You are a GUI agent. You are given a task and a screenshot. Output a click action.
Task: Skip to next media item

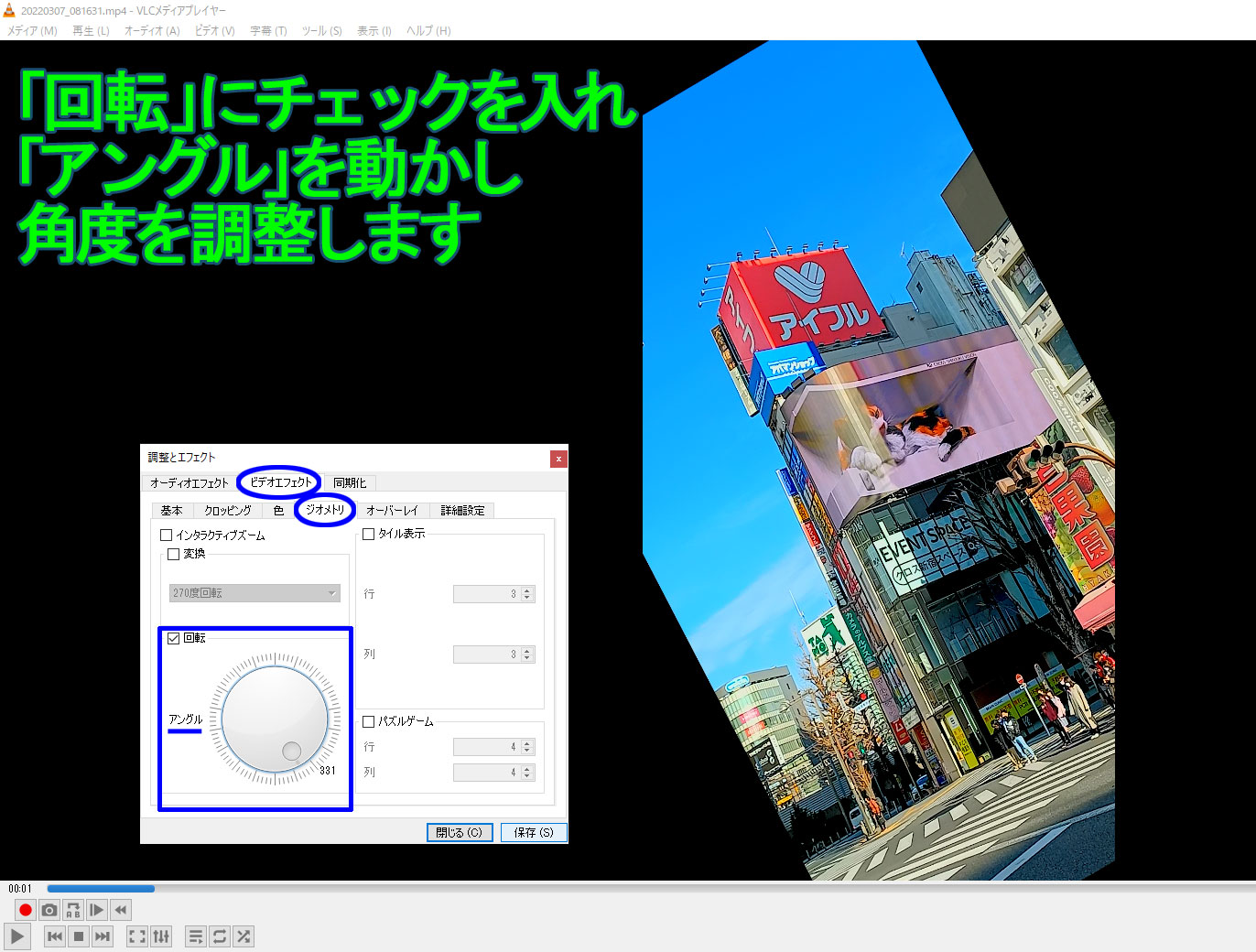pyautogui.click(x=103, y=936)
